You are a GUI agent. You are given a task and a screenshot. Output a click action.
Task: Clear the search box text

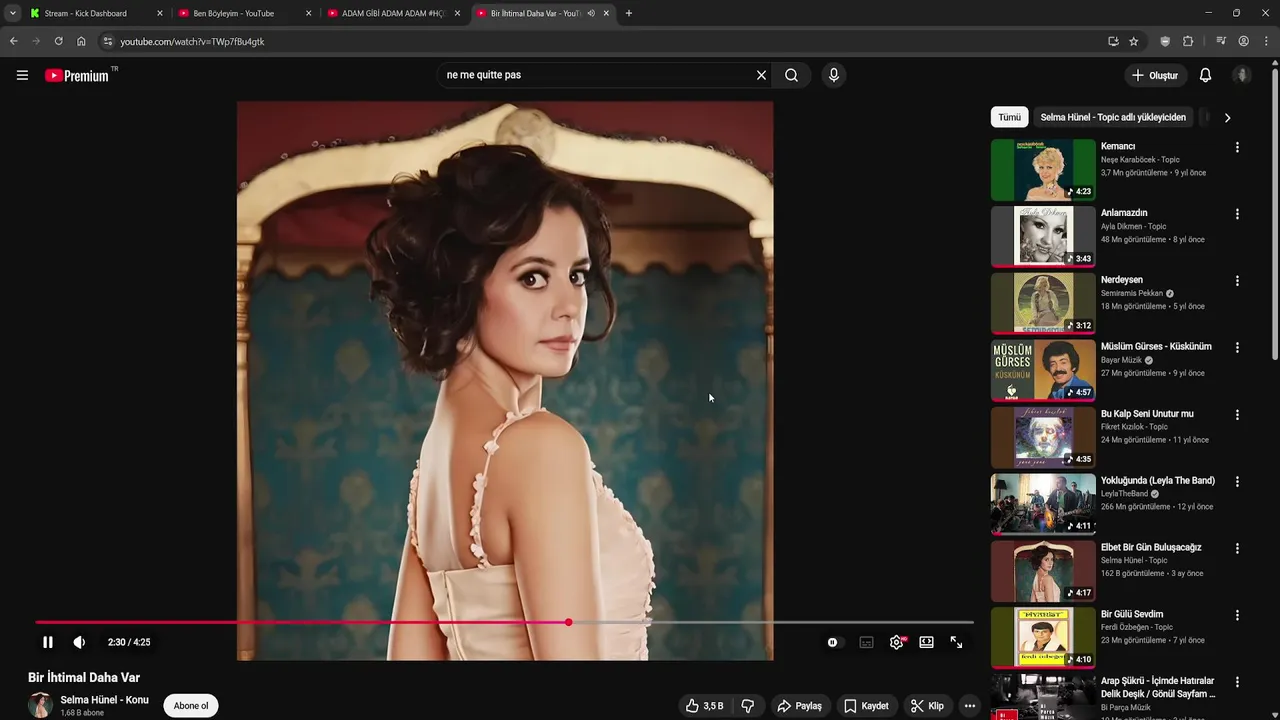761,75
